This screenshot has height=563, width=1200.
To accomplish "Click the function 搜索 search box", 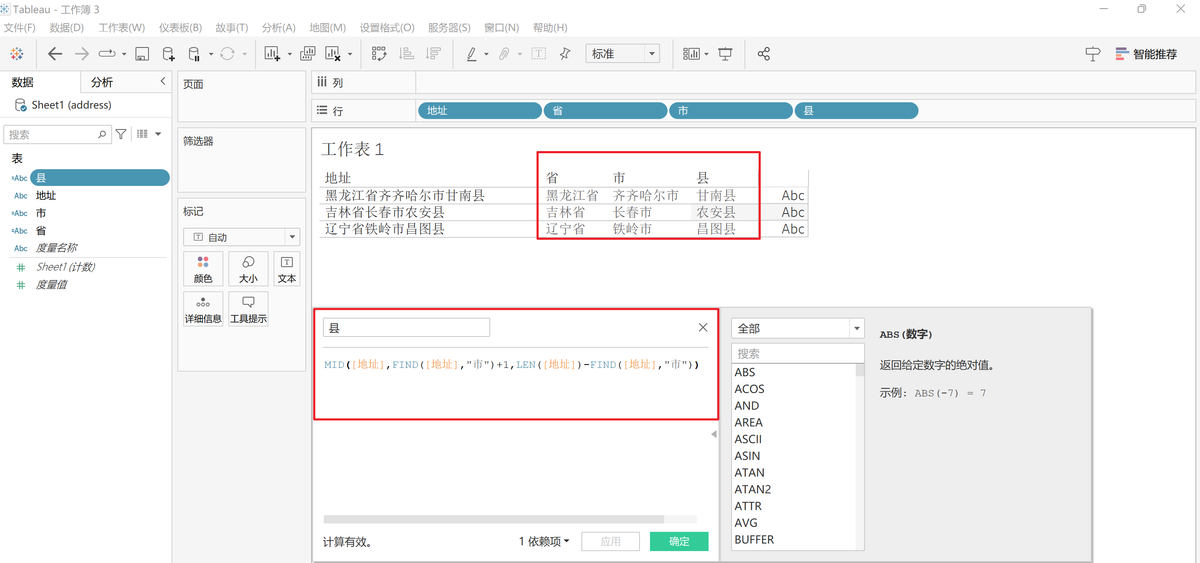I will click(798, 353).
